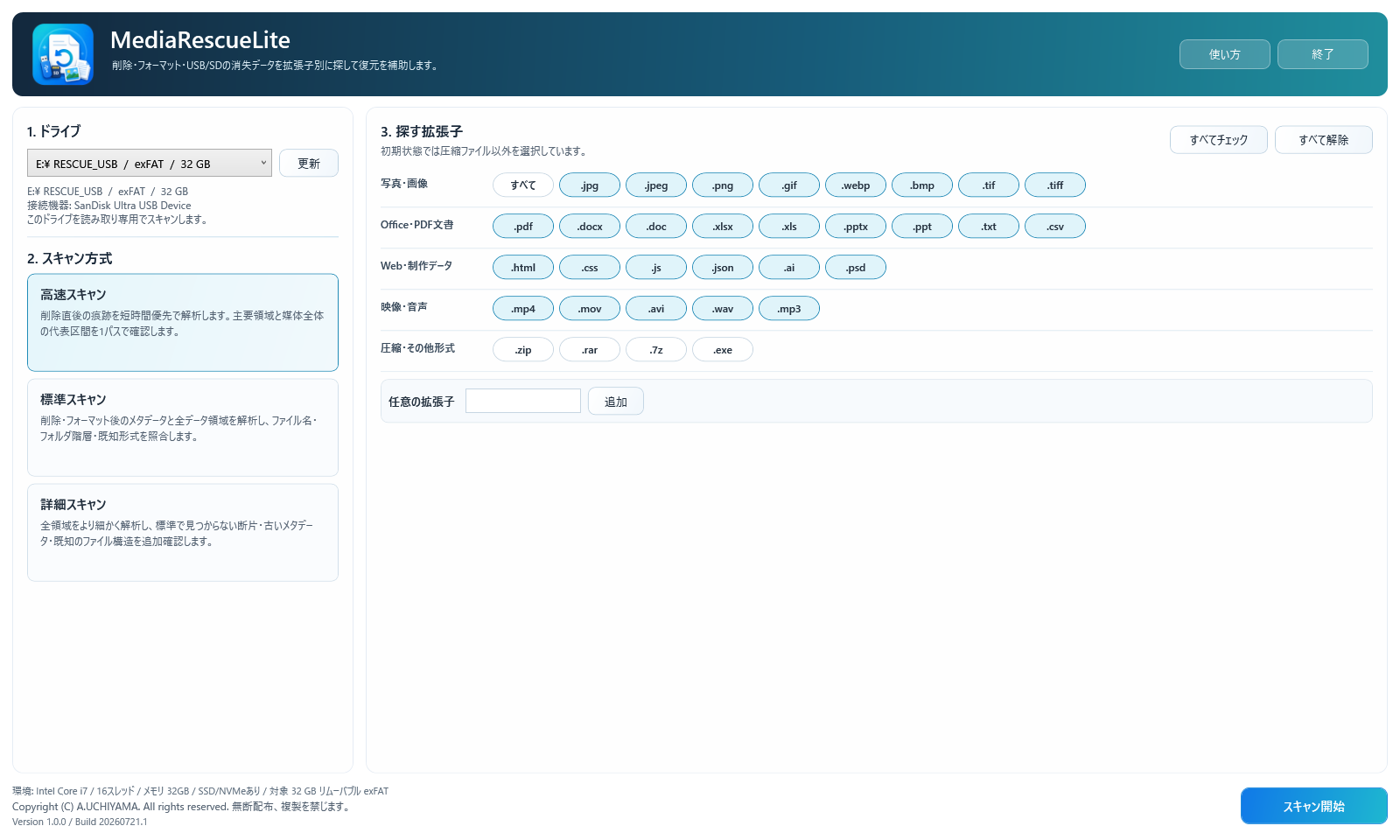This screenshot has width=1400, height=840.
Task: Click the 写真・画像 category label
Action: pyautogui.click(x=404, y=184)
